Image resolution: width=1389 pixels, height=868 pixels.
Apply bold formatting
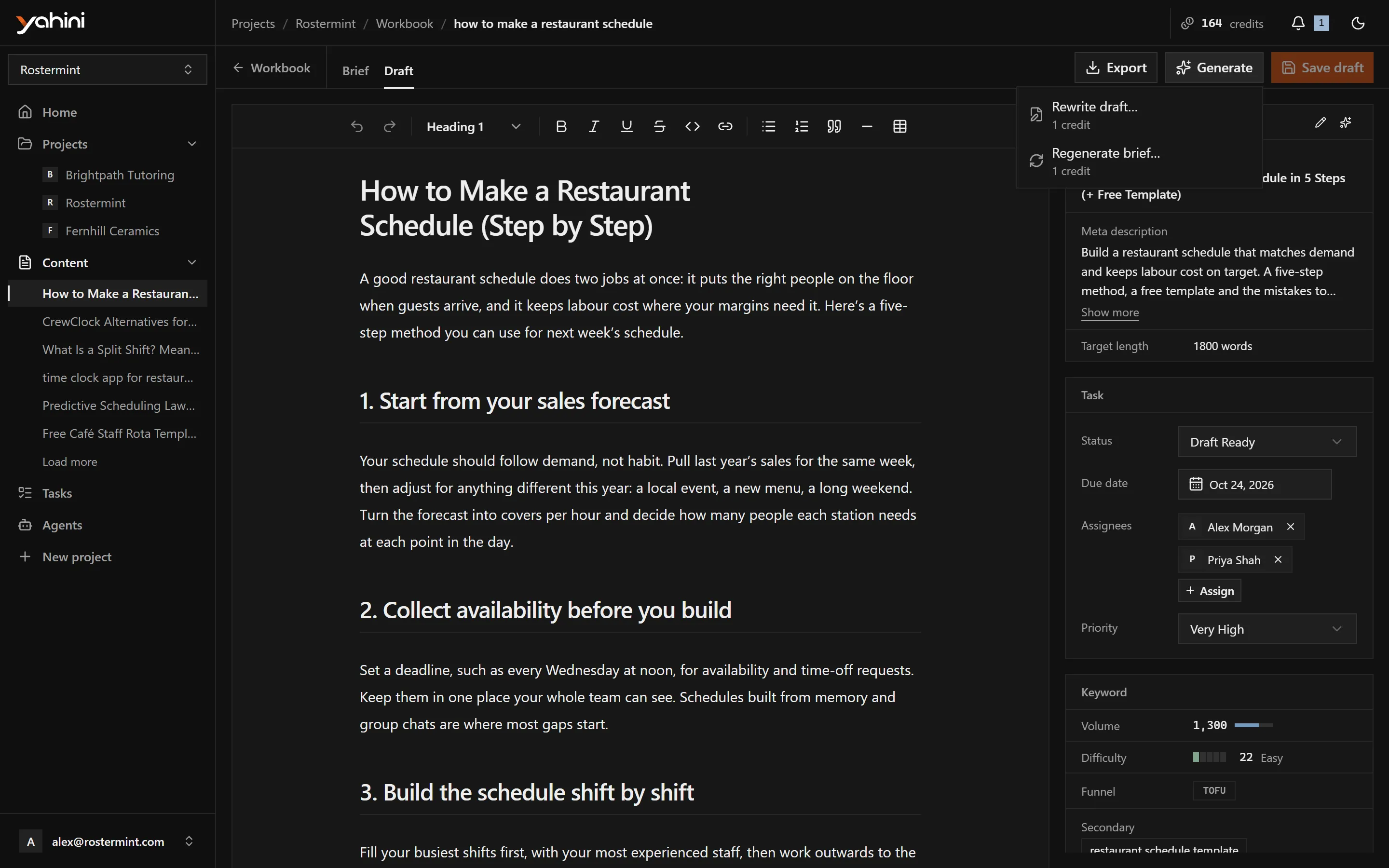click(561, 126)
